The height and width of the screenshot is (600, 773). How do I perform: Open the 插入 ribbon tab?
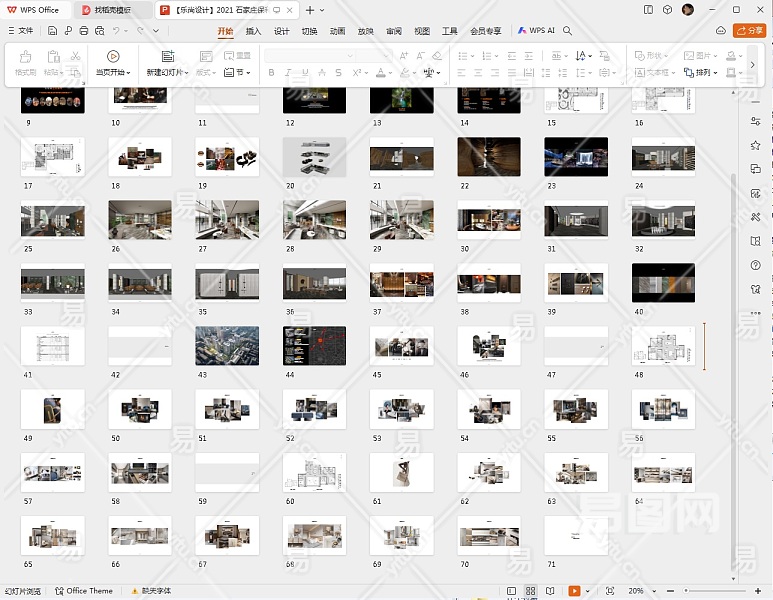tap(254, 31)
